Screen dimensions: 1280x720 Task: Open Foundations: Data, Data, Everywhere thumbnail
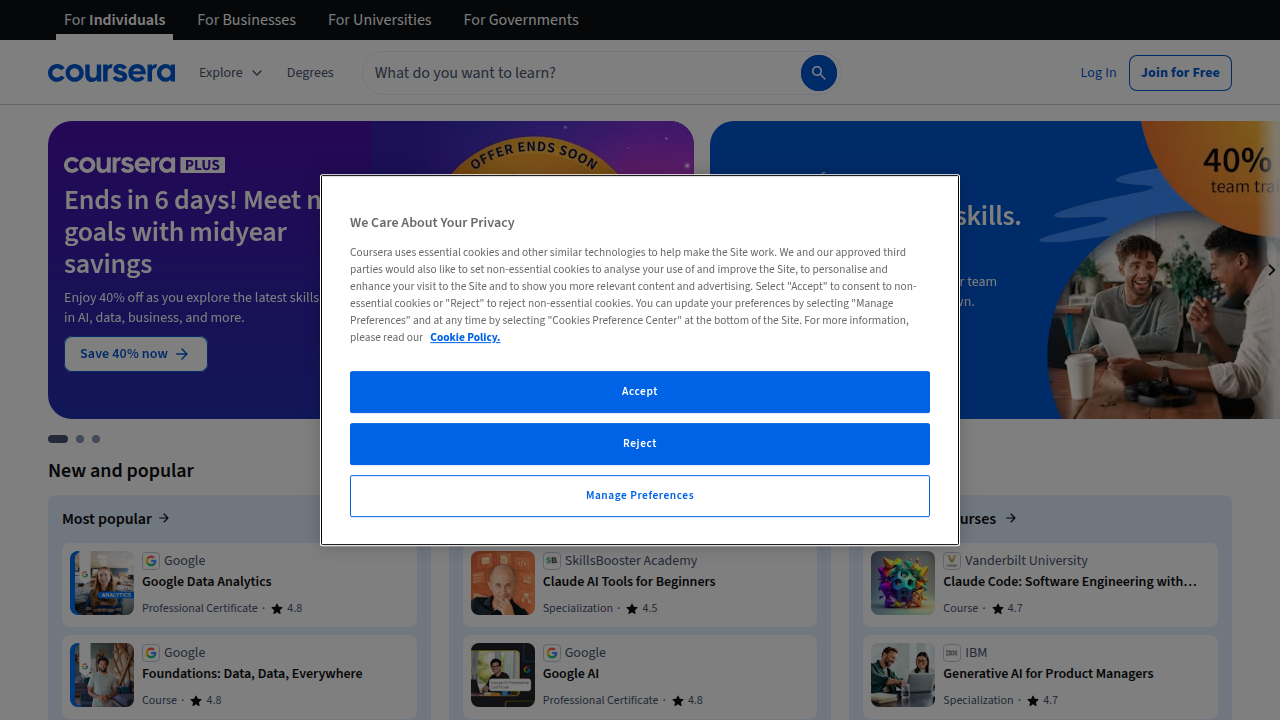point(102,675)
